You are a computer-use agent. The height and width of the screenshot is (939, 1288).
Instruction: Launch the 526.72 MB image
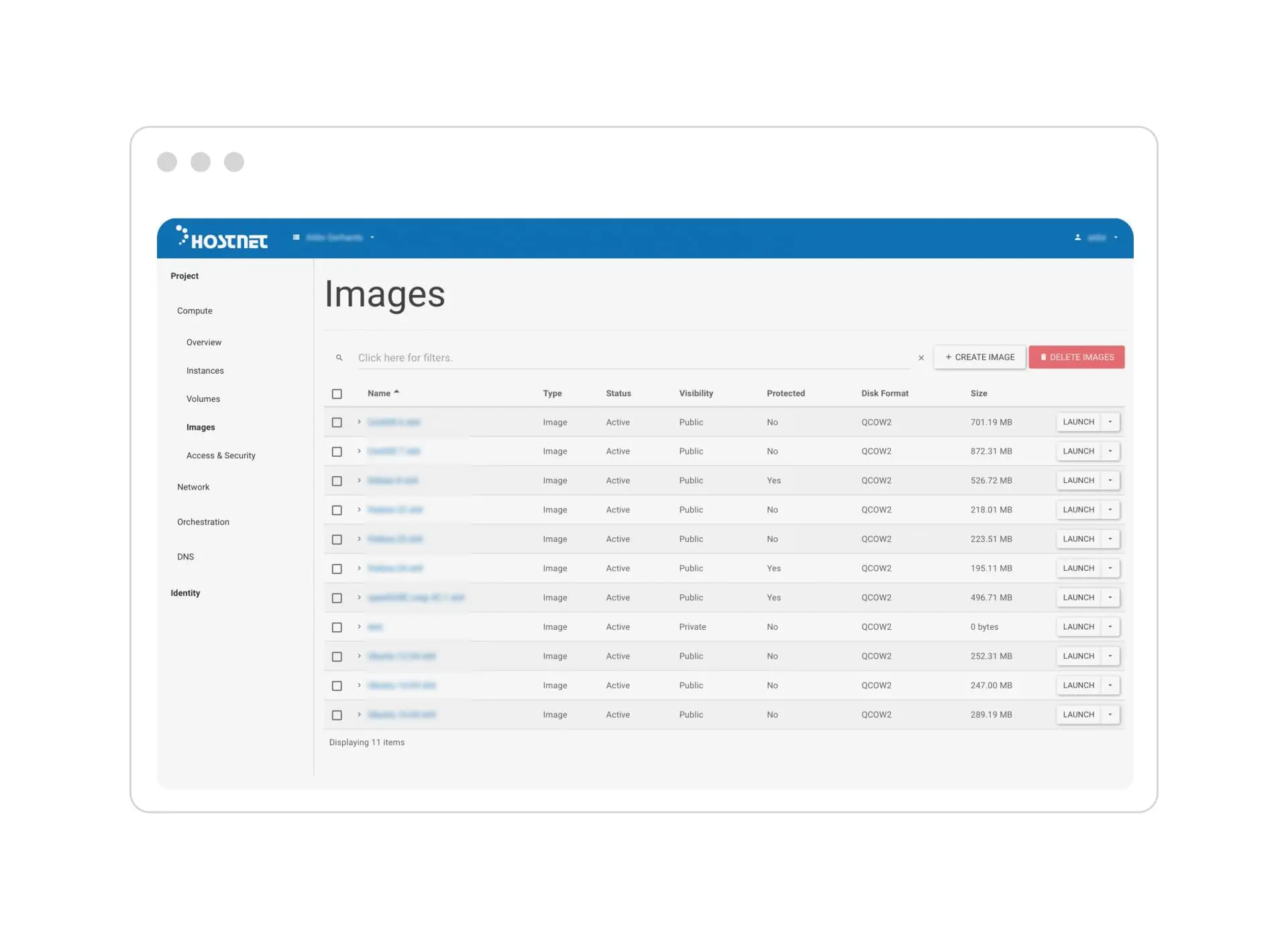[x=1078, y=480]
